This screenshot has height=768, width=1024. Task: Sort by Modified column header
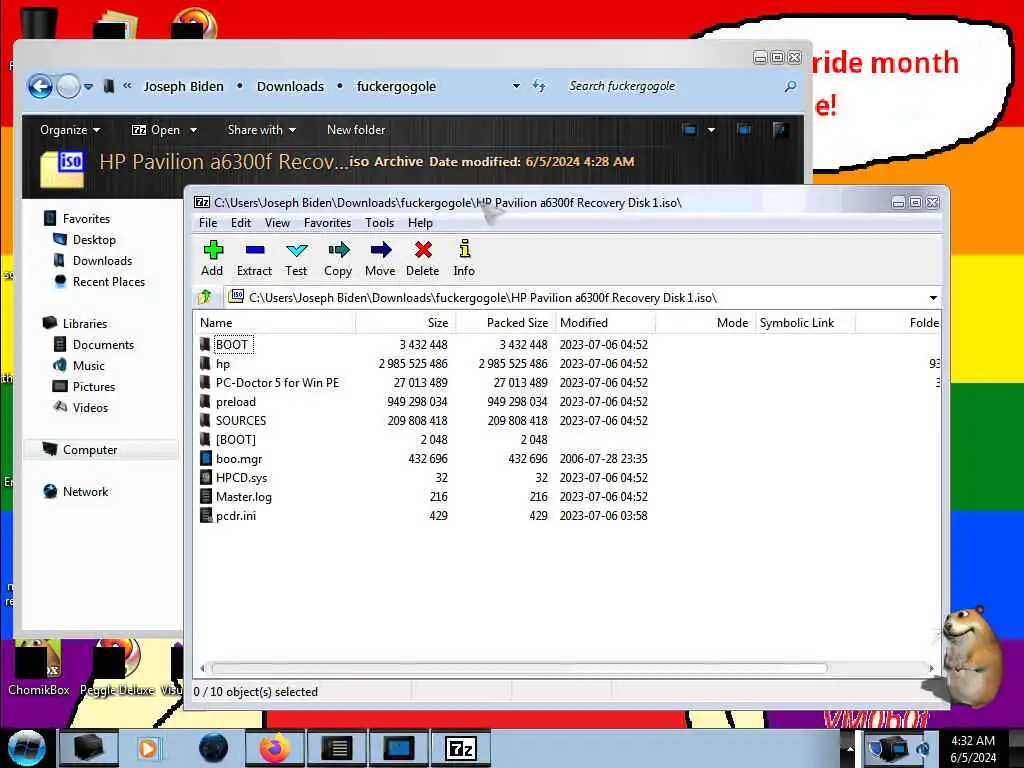pyautogui.click(x=605, y=323)
